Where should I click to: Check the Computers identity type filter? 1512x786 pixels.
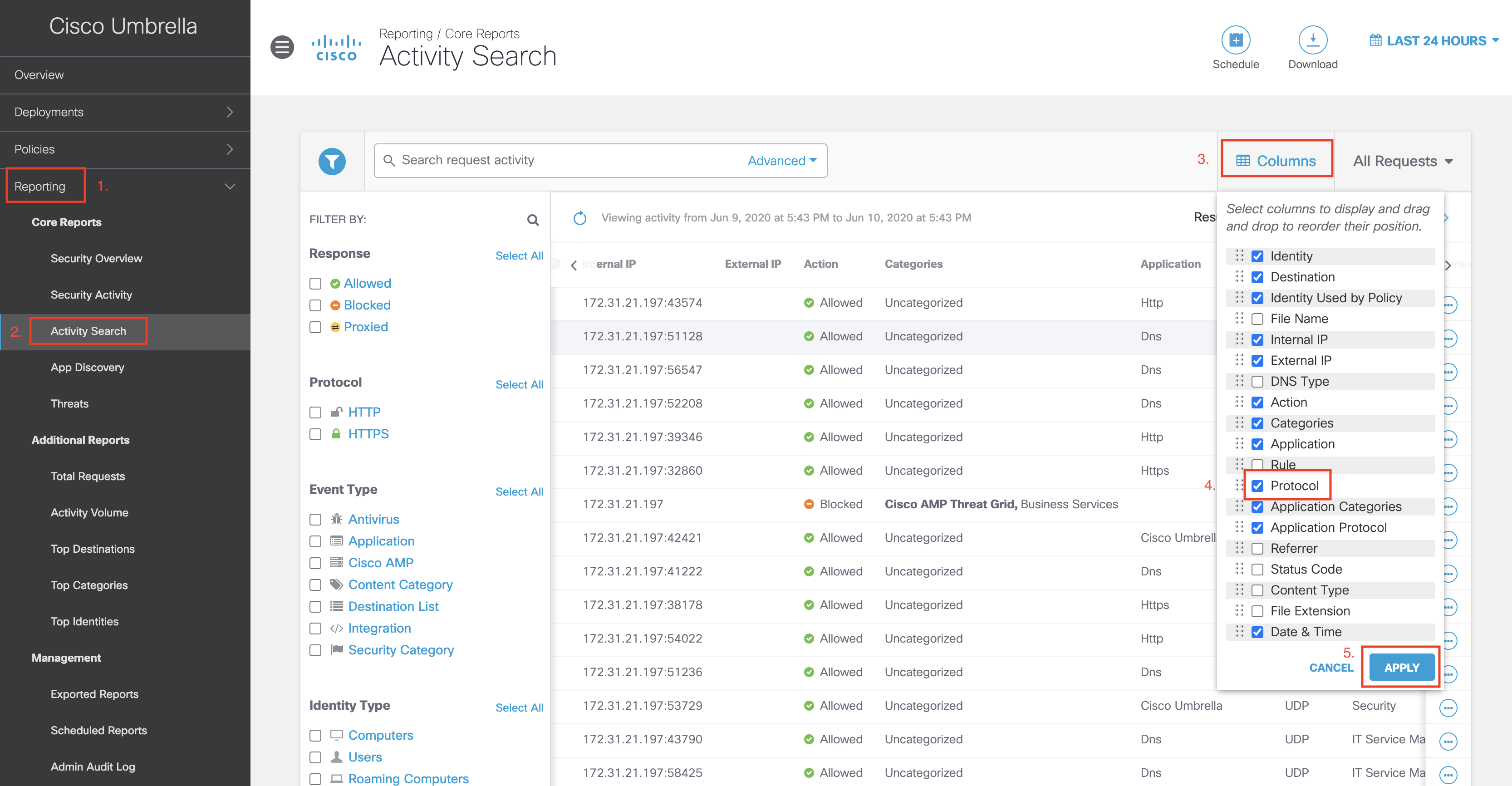pos(315,736)
